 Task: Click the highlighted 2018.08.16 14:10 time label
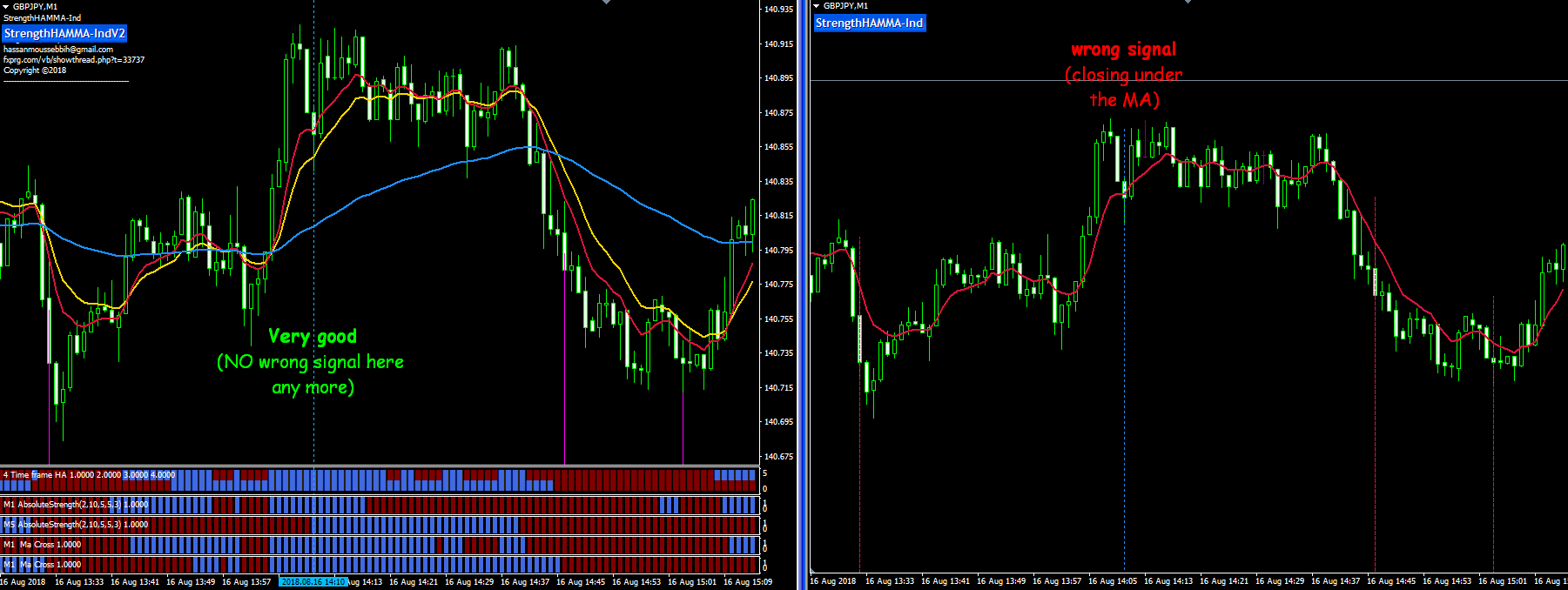tap(313, 582)
